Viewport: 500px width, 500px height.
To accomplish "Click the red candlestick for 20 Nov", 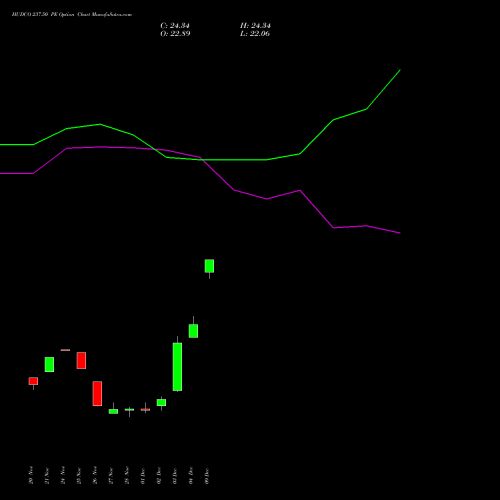I will pyautogui.click(x=33, y=381).
